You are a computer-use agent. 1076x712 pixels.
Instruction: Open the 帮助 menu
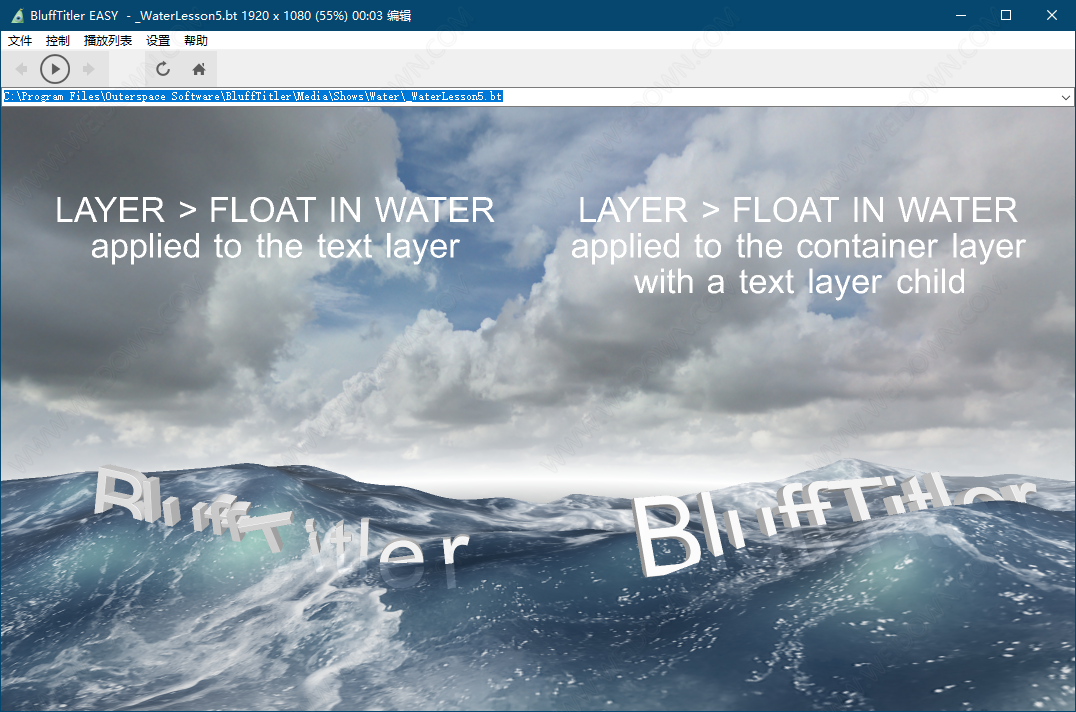coord(196,40)
